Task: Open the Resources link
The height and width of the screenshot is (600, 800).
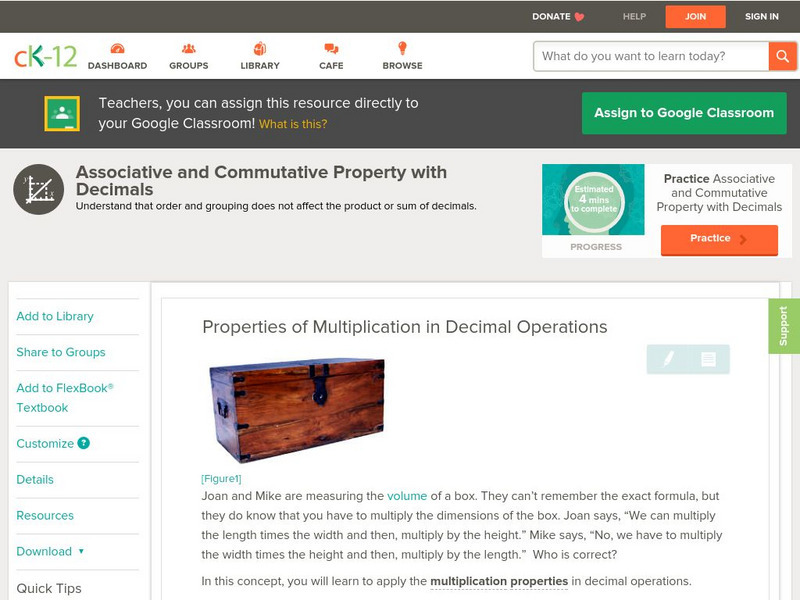Action: [x=45, y=515]
